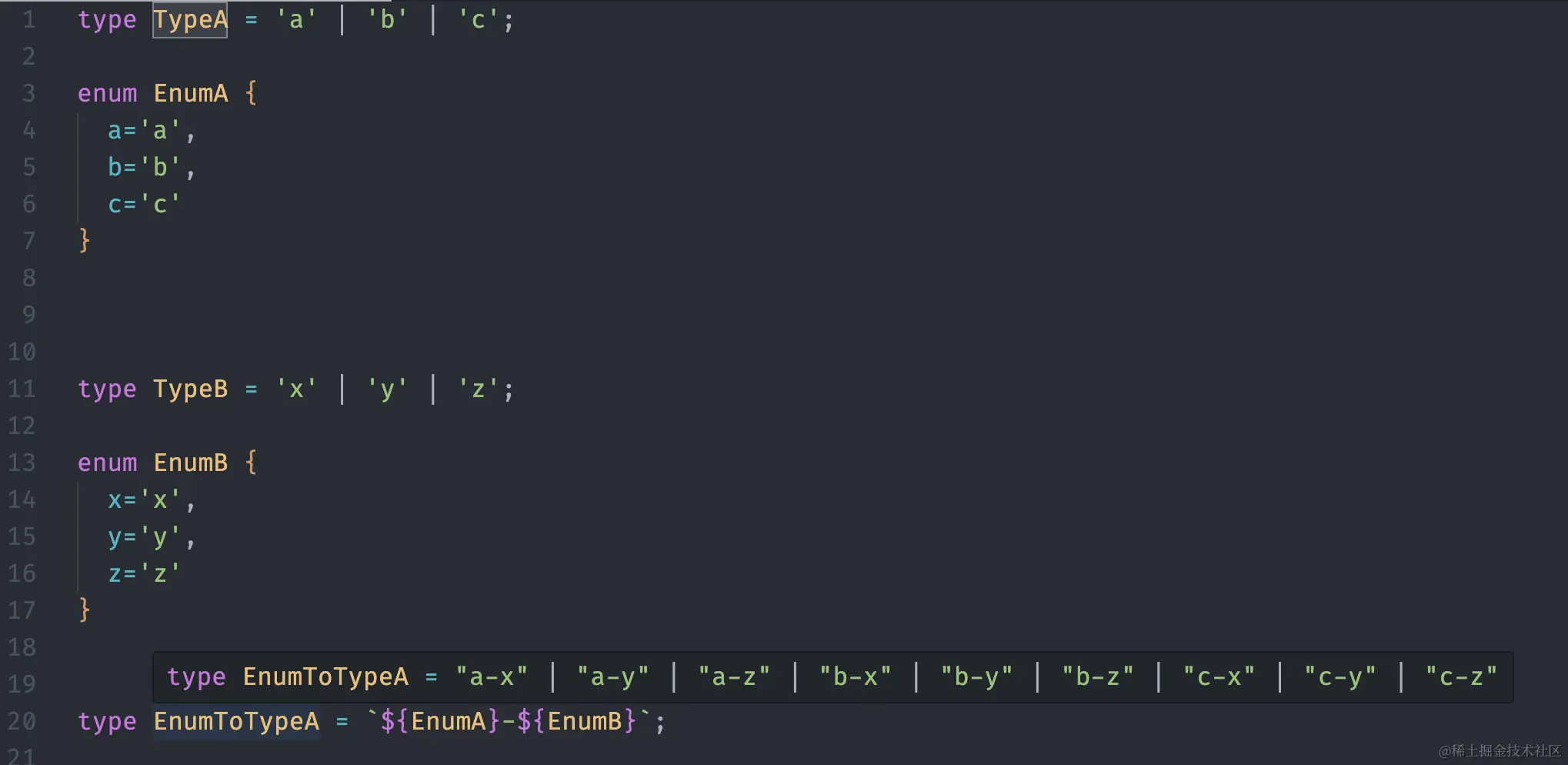The height and width of the screenshot is (765, 1568).
Task: Click "b-x" in the hover tooltip
Action: click(856, 677)
